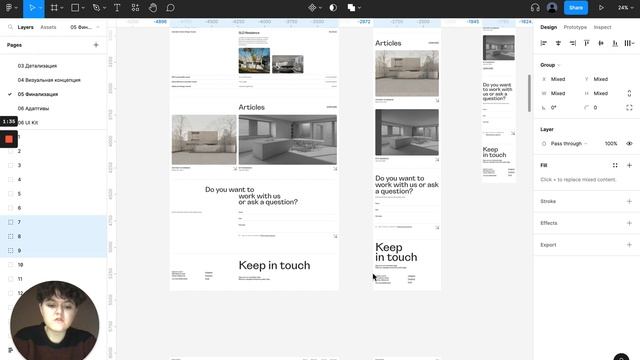This screenshot has height=360, width=640.
Task: Start audio conversation with headphones icon
Action: coord(535,8)
